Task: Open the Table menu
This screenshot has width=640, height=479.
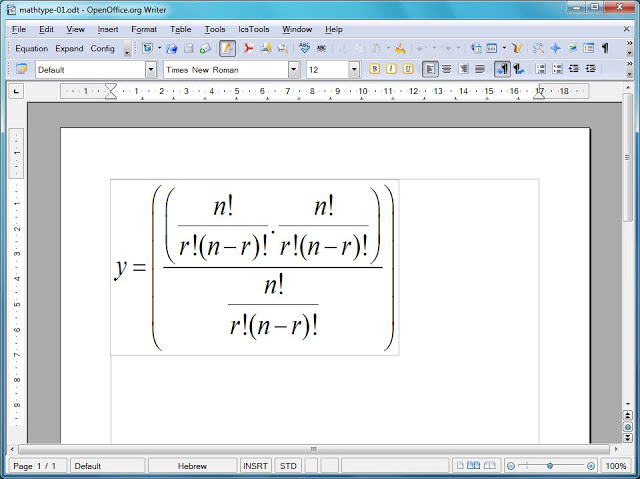Action: click(180, 29)
